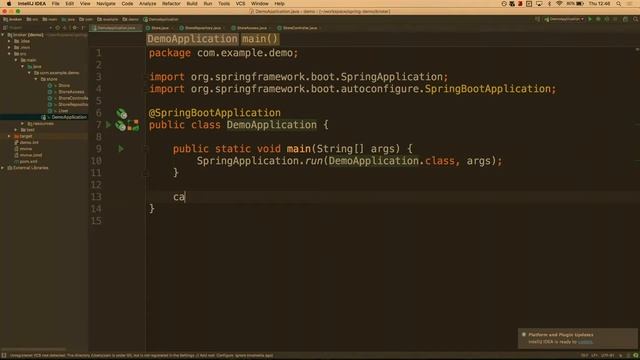Image resolution: width=640 pixels, height=360 pixels.
Task: Select the StoreAccess class in project tree
Action: tap(71, 92)
